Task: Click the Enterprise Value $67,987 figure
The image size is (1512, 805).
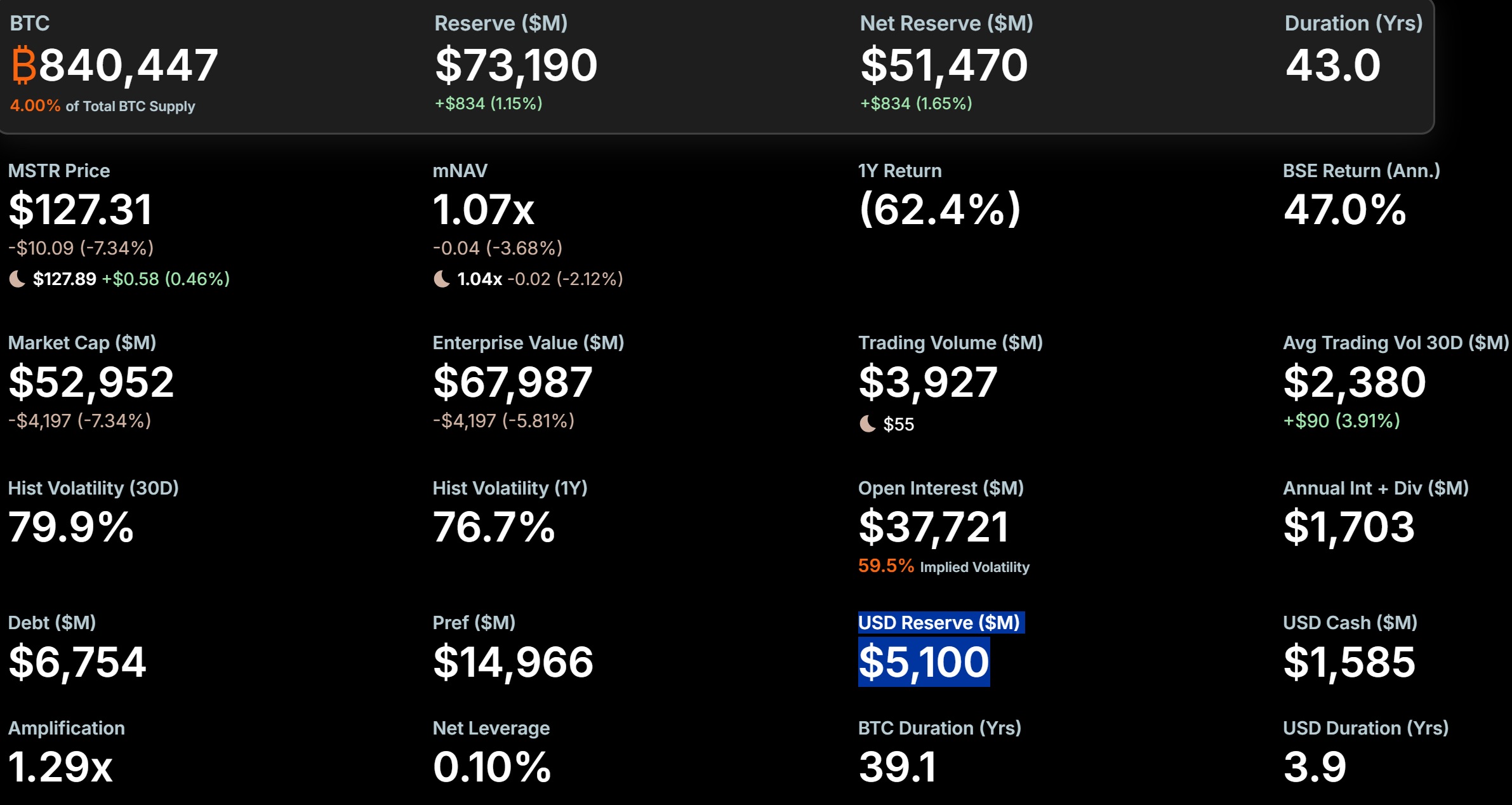Action: (x=513, y=383)
